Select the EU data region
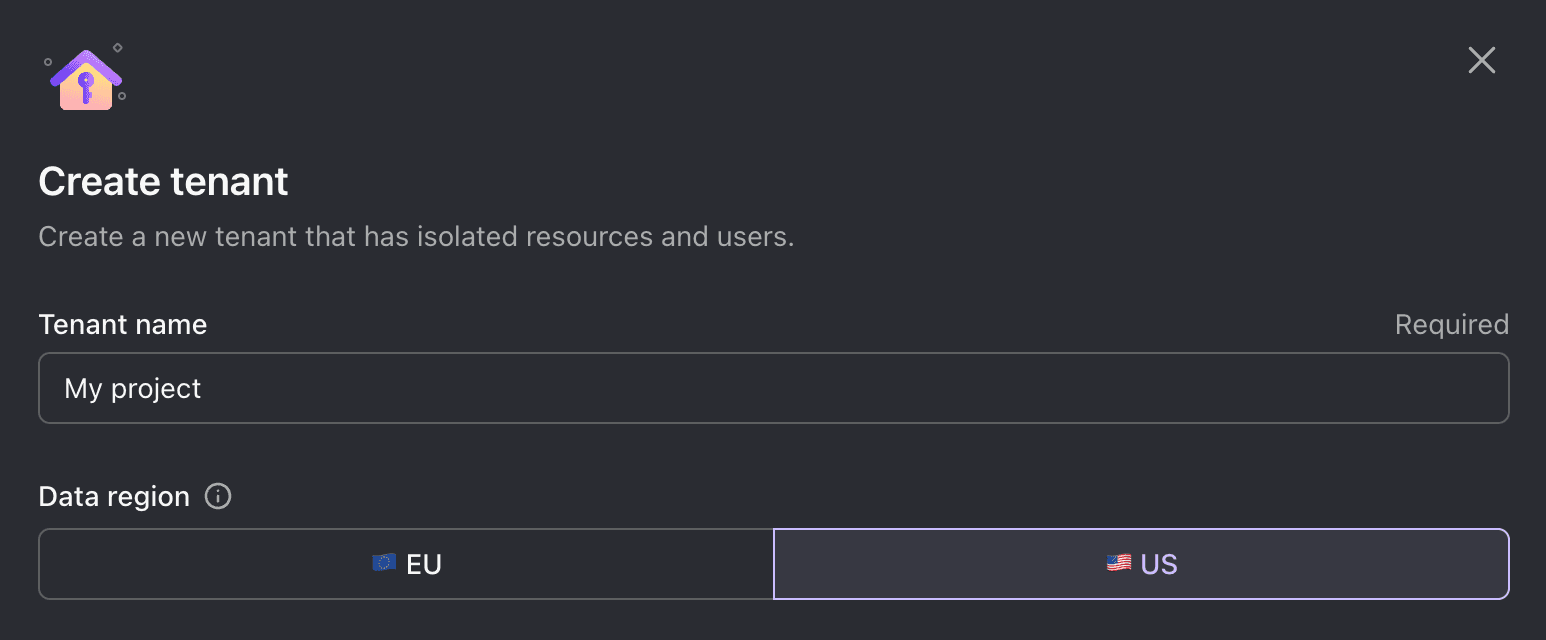The width and height of the screenshot is (1546, 640). (406, 564)
